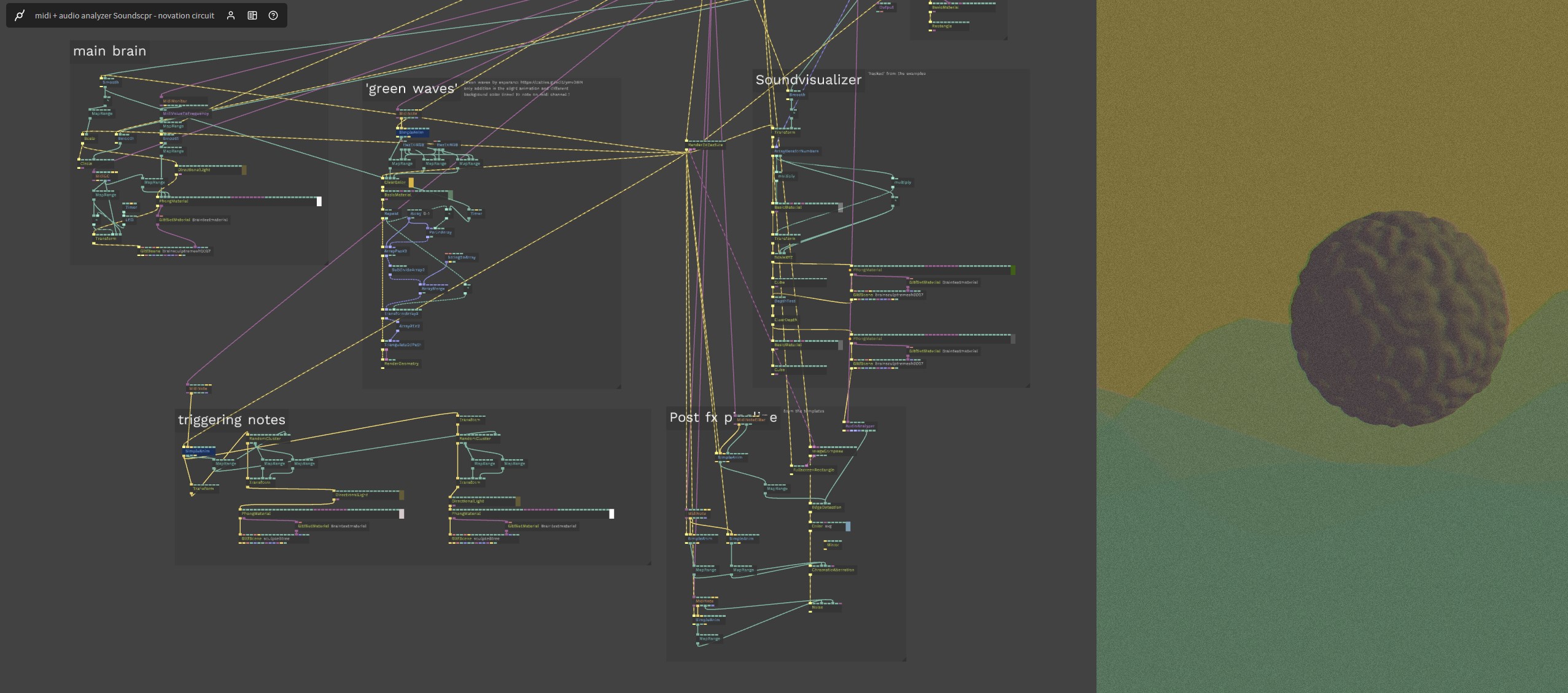Open the user profile icon
This screenshot has height=693, width=1568.
[x=231, y=15]
